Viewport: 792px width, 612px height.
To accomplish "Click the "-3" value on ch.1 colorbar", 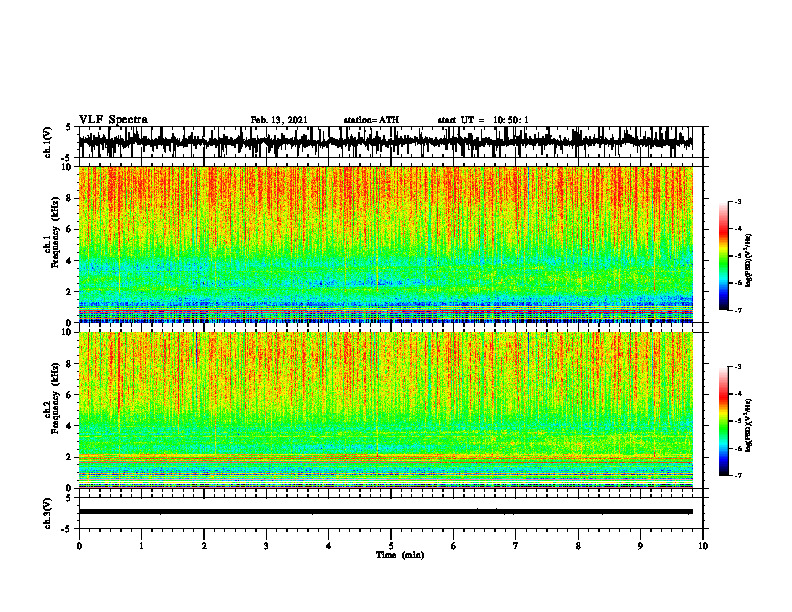I will [x=738, y=202].
